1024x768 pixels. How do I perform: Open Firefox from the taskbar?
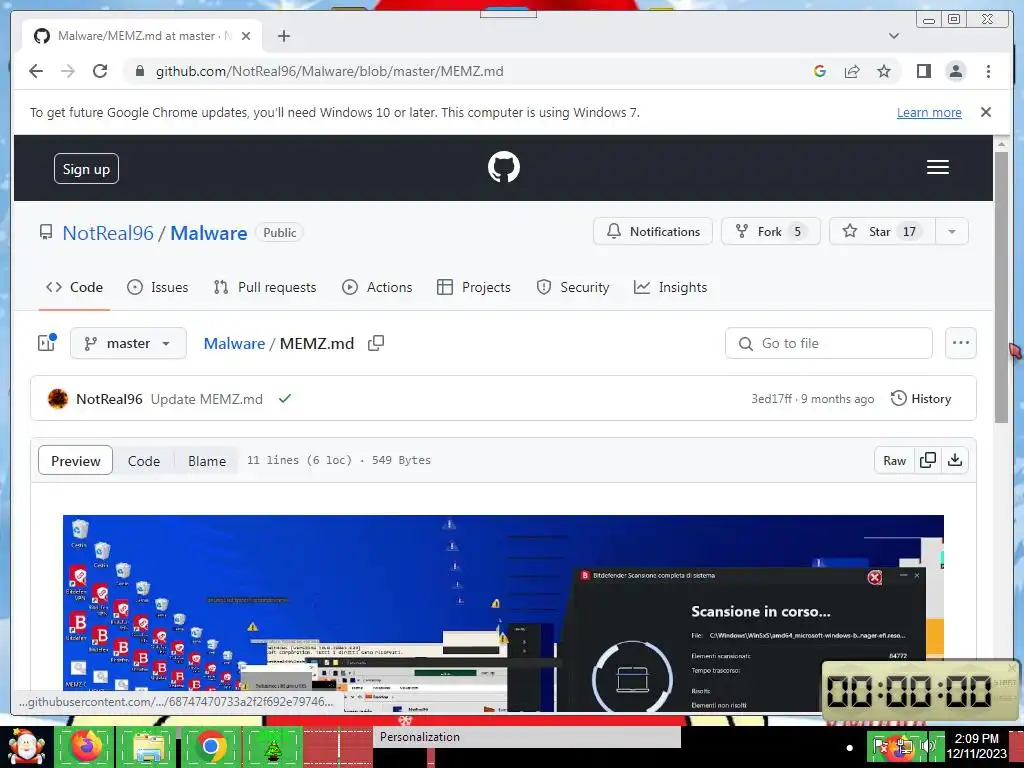(x=86, y=746)
